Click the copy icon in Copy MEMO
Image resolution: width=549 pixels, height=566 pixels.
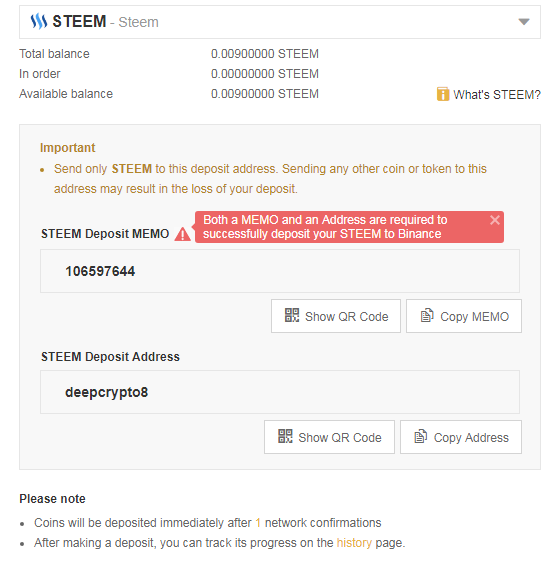coord(427,315)
